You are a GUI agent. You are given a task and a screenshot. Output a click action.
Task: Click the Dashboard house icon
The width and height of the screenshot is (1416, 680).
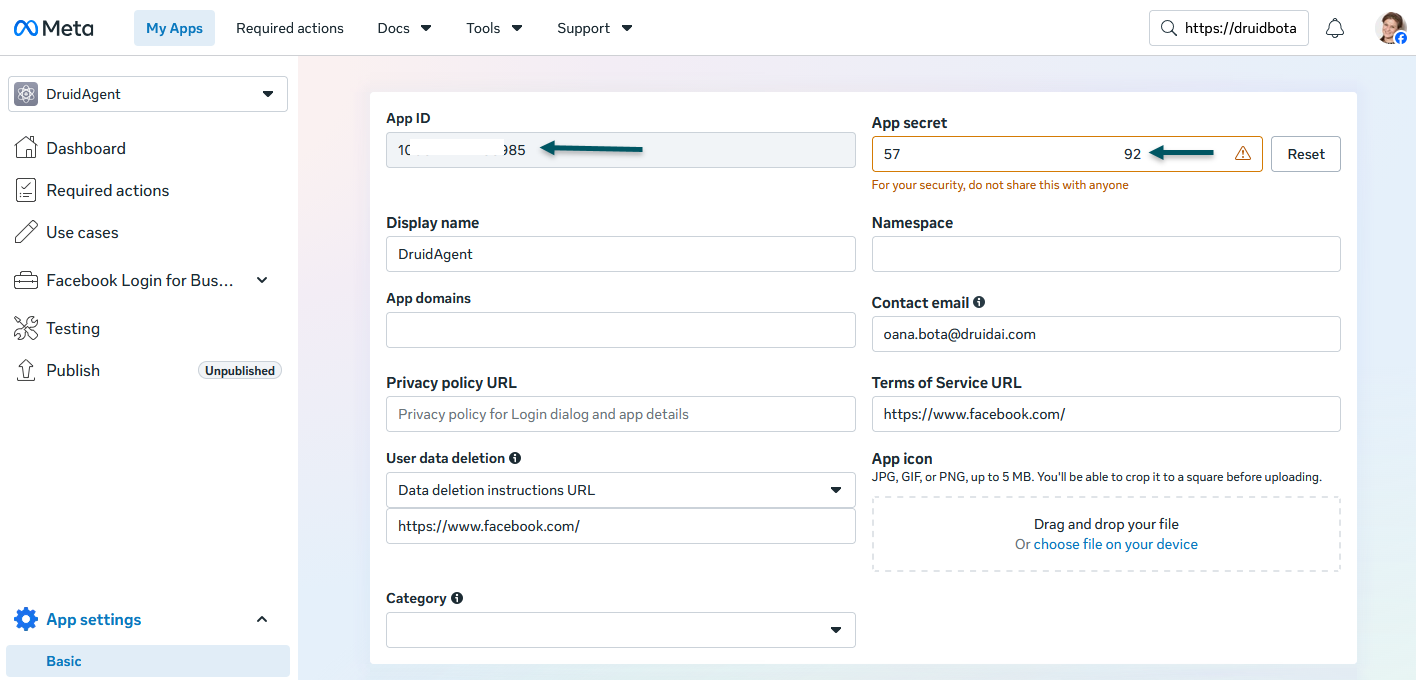[26, 148]
